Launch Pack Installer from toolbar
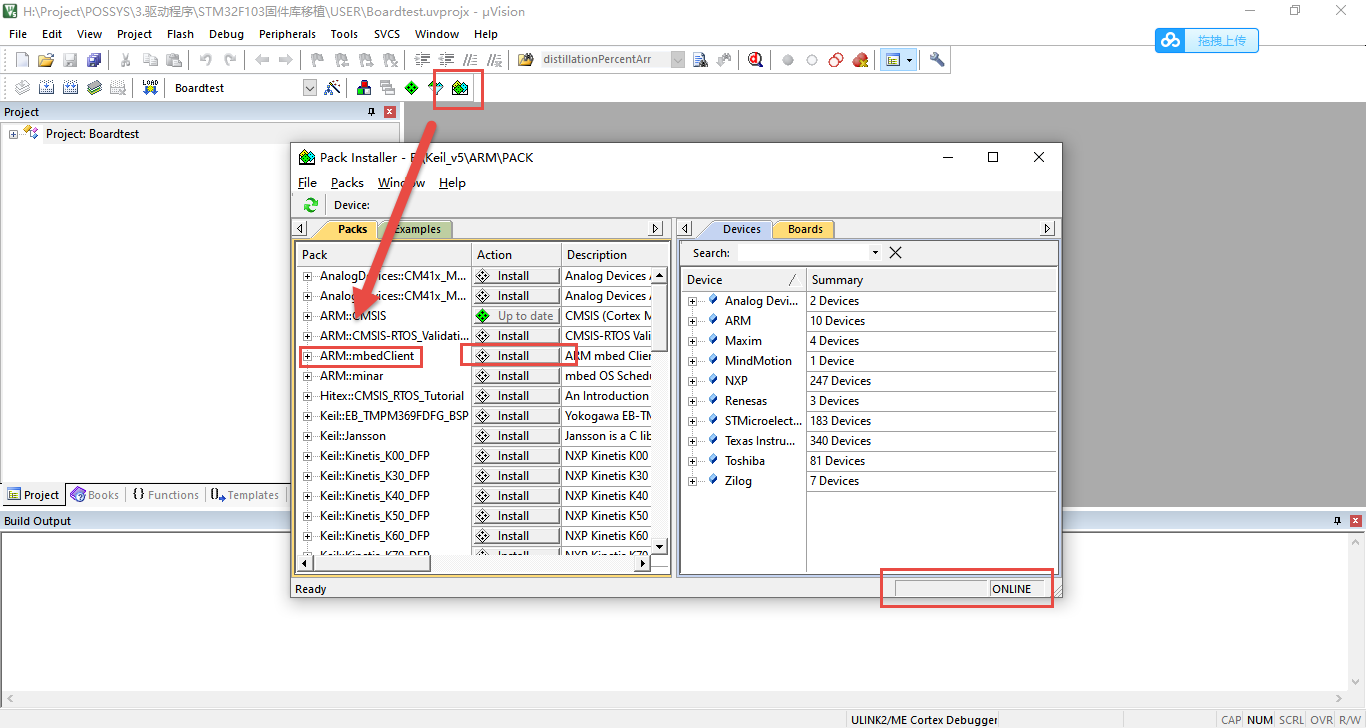 pos(460,88)
